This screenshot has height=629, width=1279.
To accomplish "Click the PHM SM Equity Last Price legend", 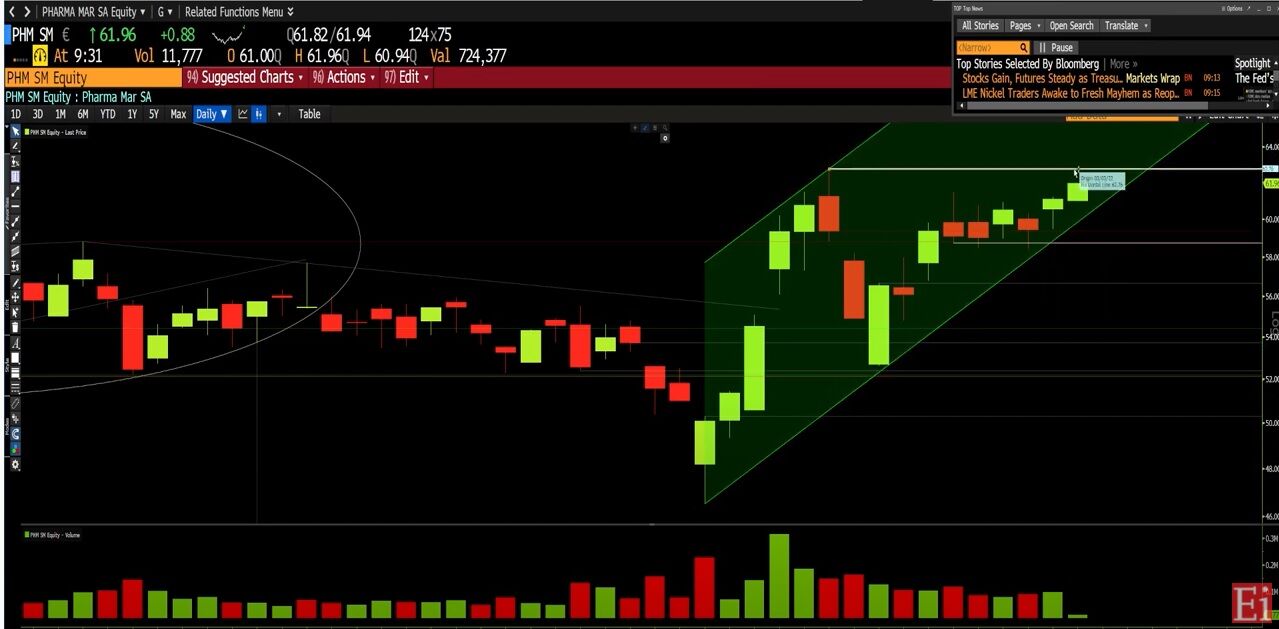I will 56,132.
